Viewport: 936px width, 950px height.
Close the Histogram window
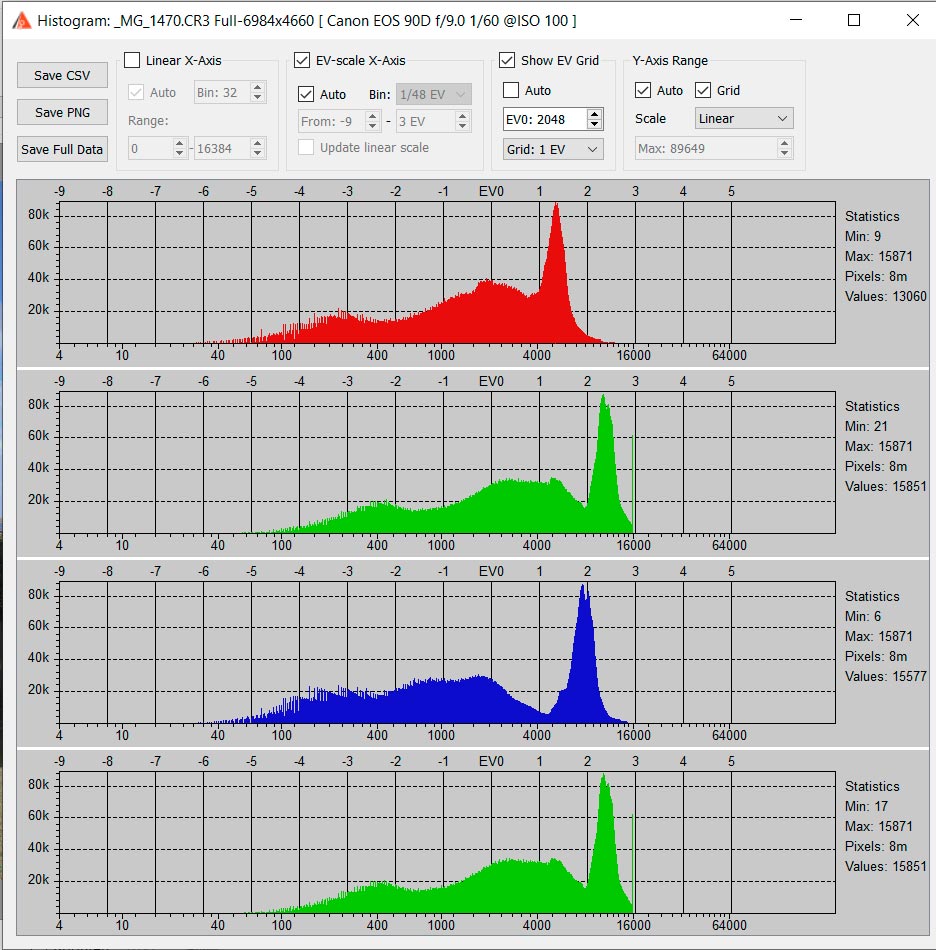909,20
